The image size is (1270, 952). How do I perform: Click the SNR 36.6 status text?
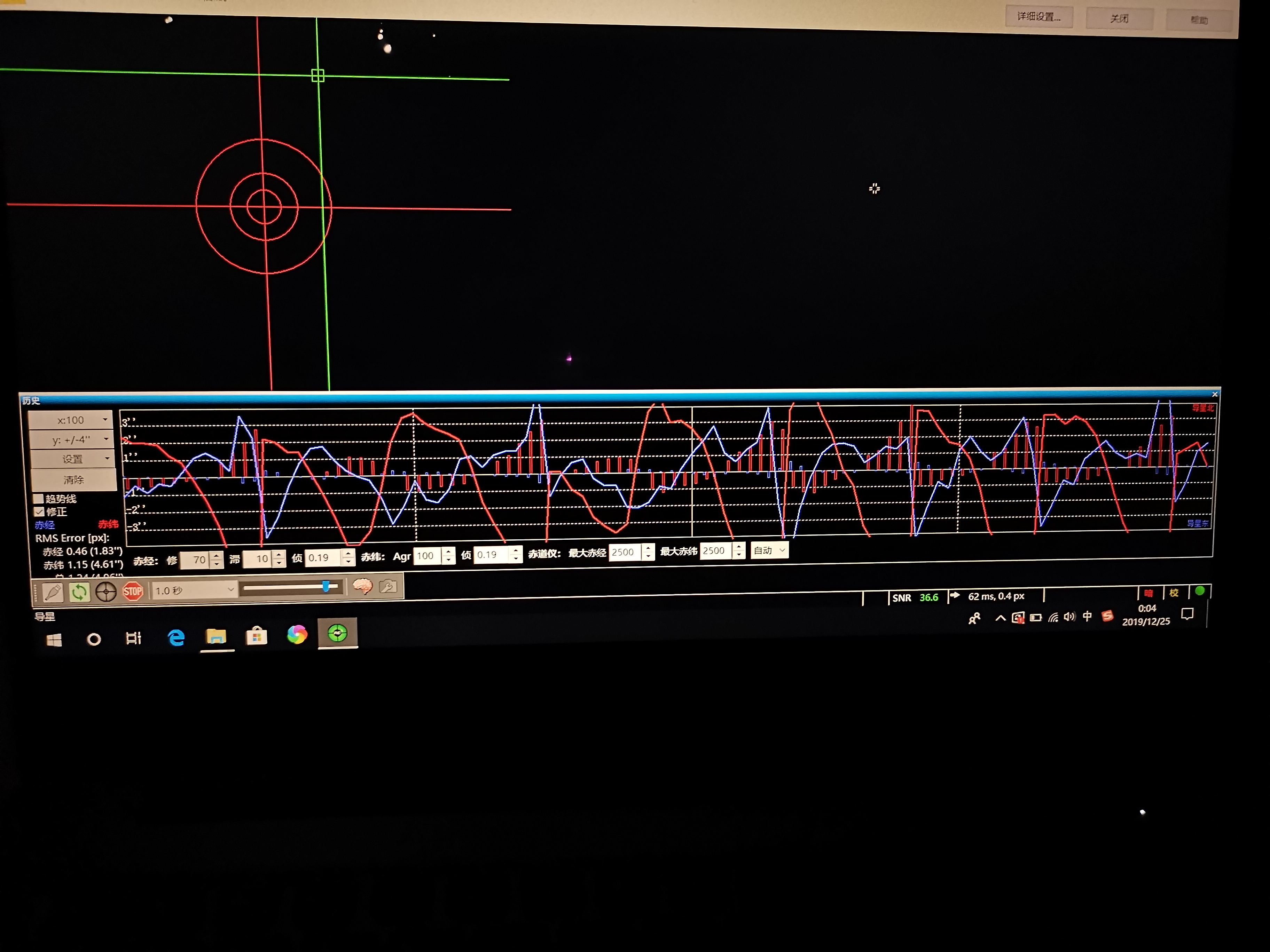[915, 598]
